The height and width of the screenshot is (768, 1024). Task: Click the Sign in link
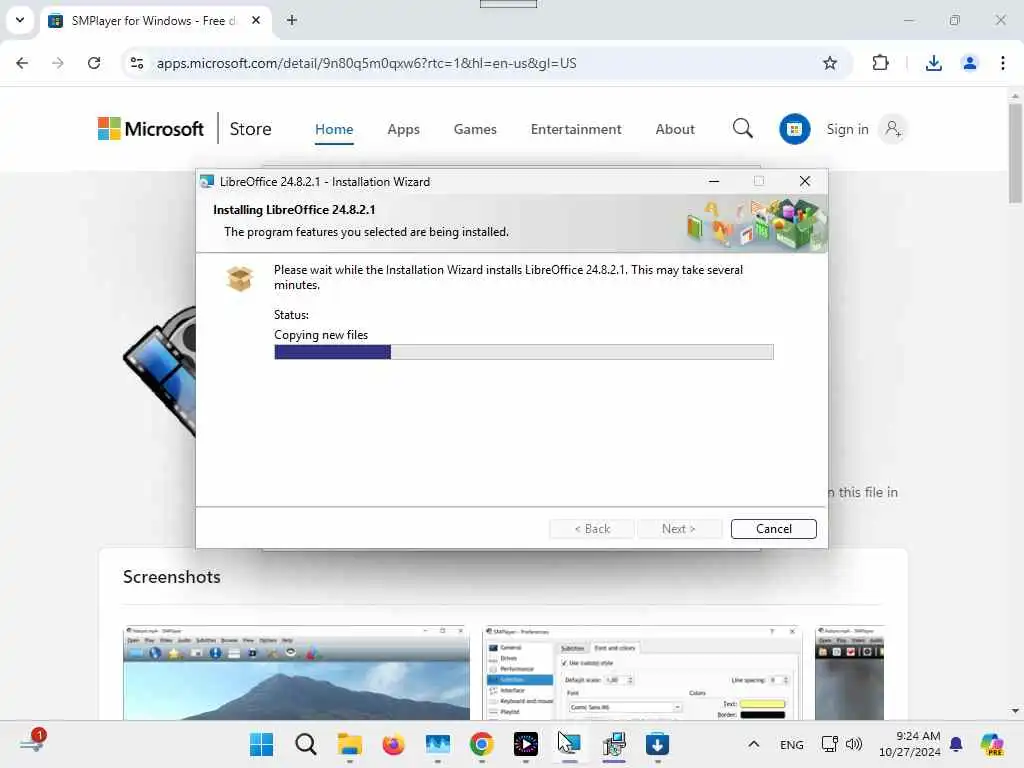(x=847, y=129)
